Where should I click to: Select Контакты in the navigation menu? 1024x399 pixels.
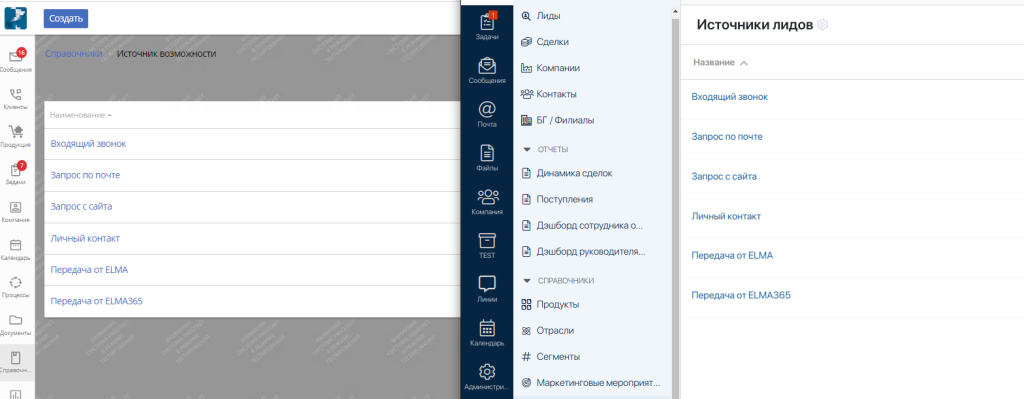[x=549, y=94]
